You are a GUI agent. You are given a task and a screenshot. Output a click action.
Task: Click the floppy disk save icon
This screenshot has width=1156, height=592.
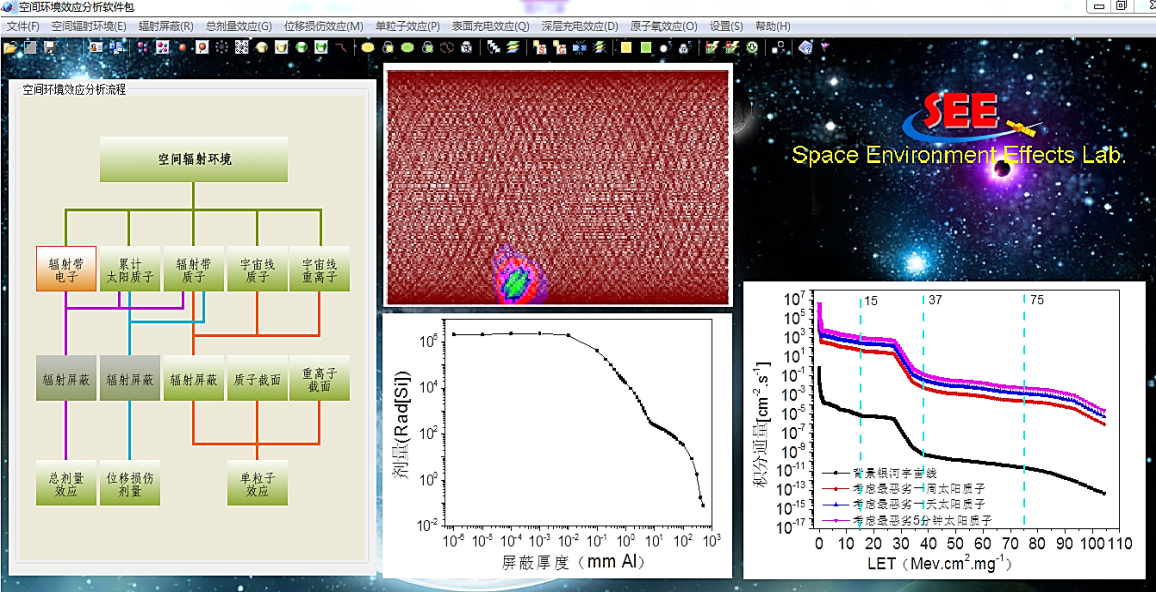click(49, 47)
